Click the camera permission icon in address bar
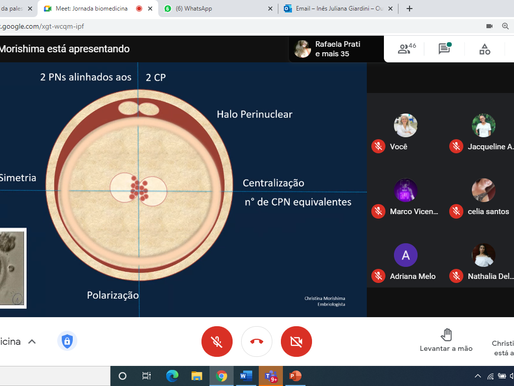This screenshot has width=514, height=386. pos(489,26)
